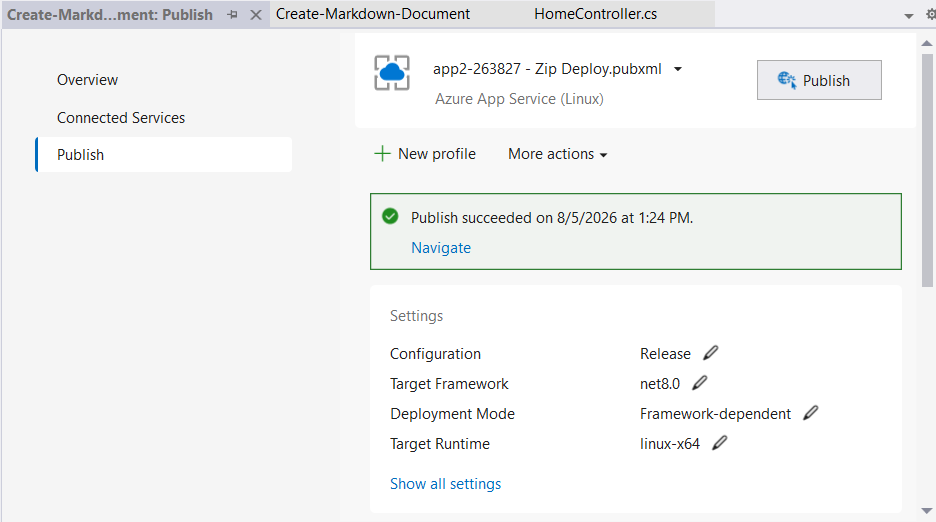Click the Configuration label
Image resolution: width=936 pixels, height=522 pixels.
pyautogui.click(x=435, y=354)
